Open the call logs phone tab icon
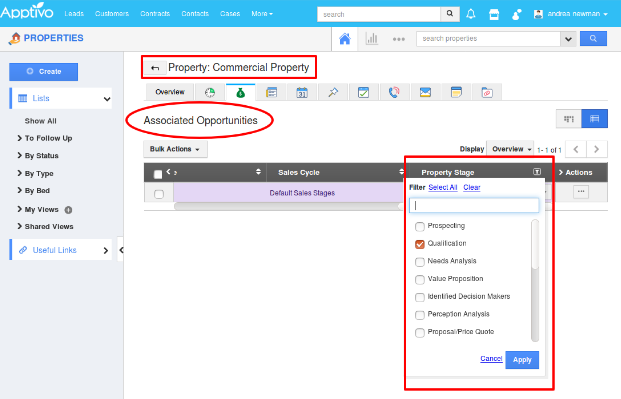Viewport: 621px width, 399px height. point(394,92)
